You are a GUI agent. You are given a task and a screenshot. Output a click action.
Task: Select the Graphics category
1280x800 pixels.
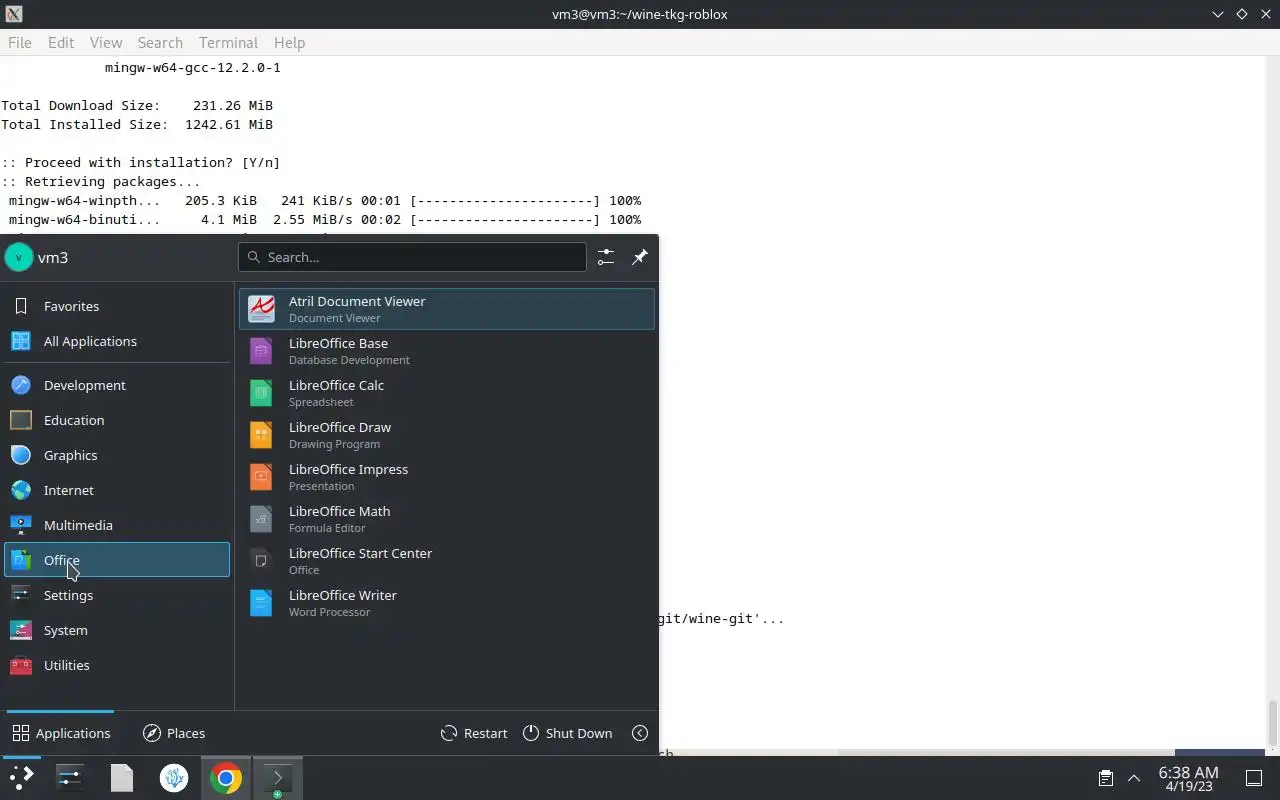117,455
